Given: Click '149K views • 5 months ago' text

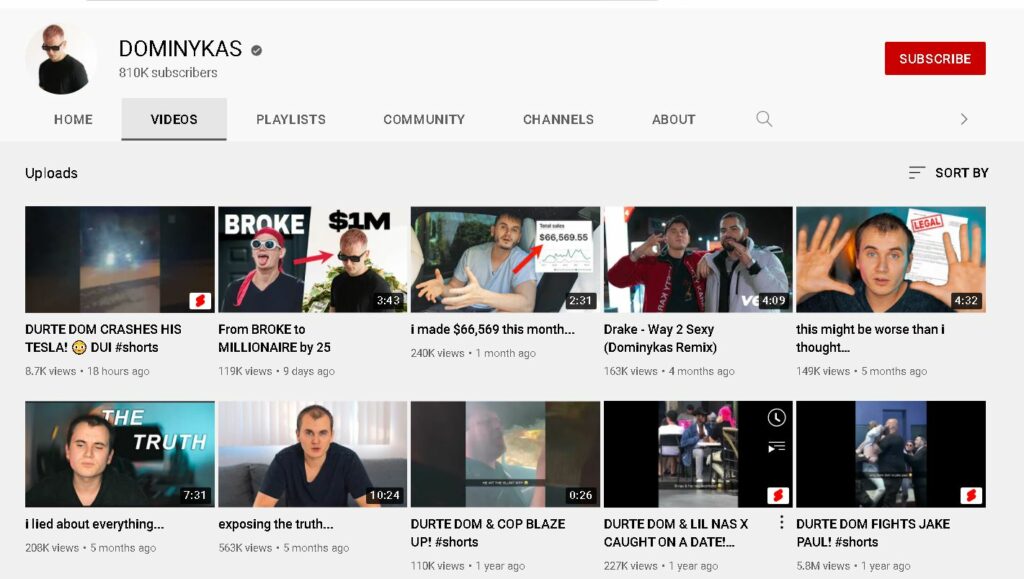Looking at the screenshot, I should pos(861,371).
